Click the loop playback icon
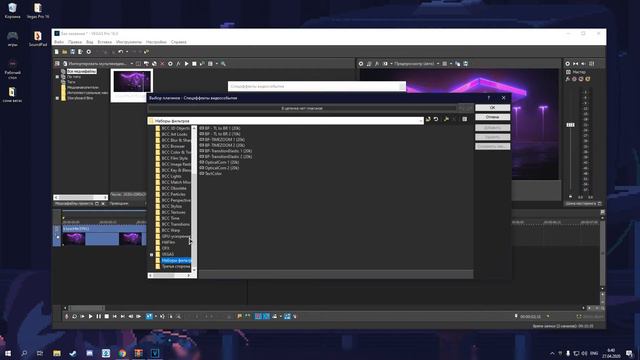The height and width of the screenshot is (360, 640). [x=74, y=316]
